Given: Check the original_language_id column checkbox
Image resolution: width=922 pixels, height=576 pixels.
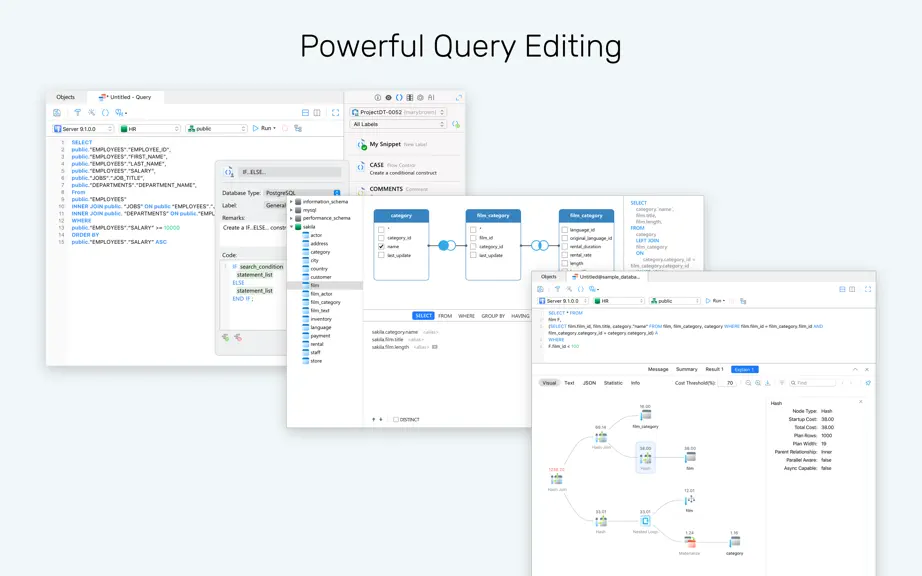Looking at the screenshot, I should 564,238.
